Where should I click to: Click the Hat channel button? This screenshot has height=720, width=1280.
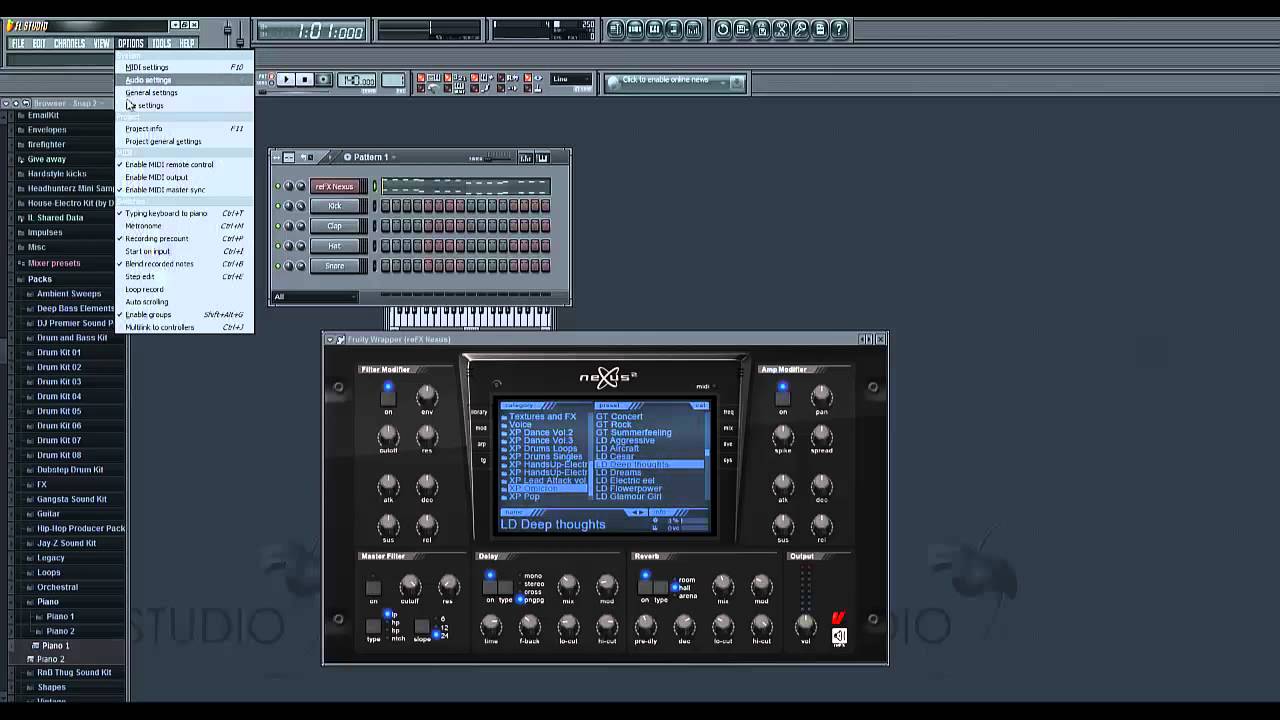[x=335, y=246]
